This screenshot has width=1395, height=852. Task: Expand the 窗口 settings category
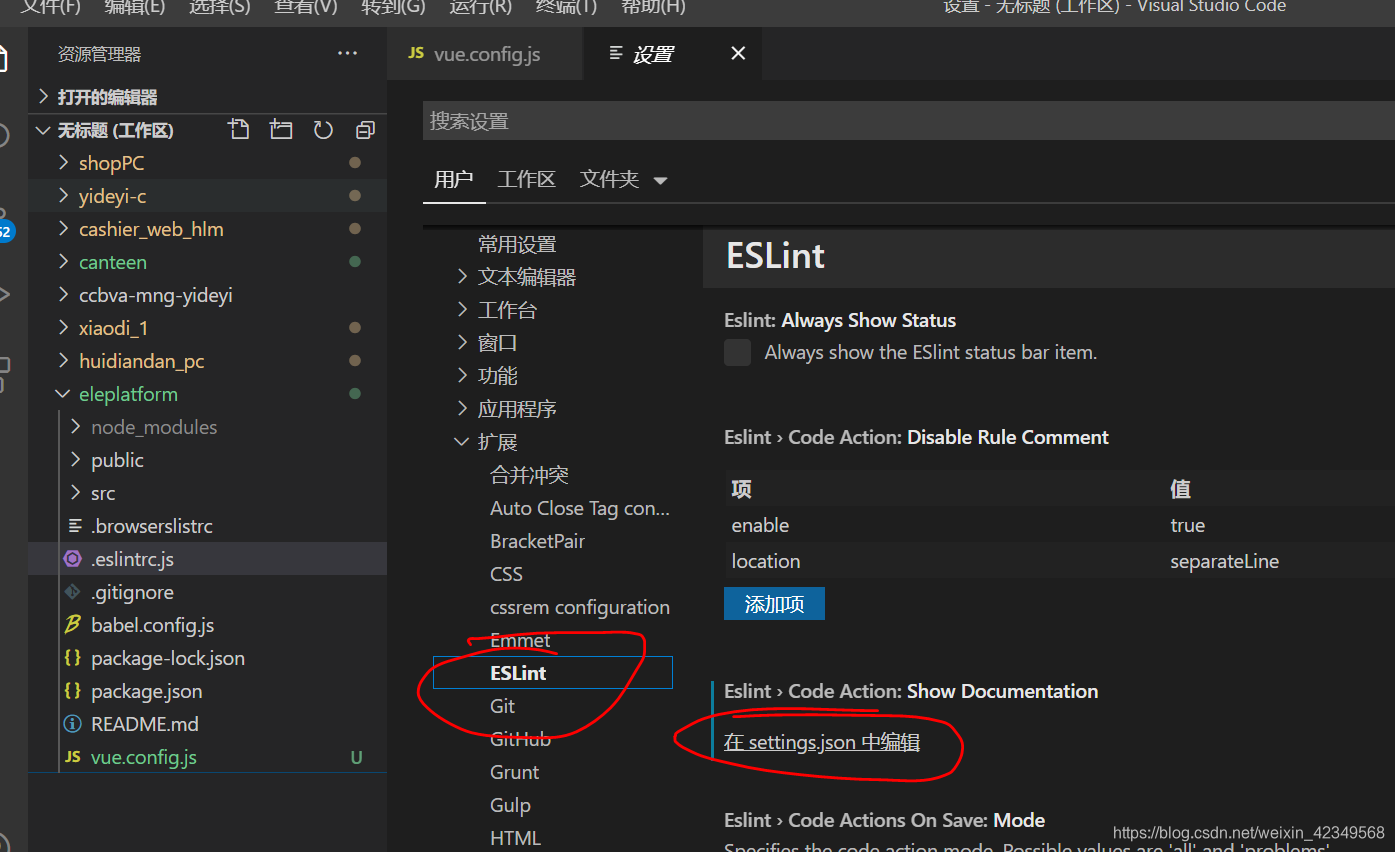tap(462, 343)
